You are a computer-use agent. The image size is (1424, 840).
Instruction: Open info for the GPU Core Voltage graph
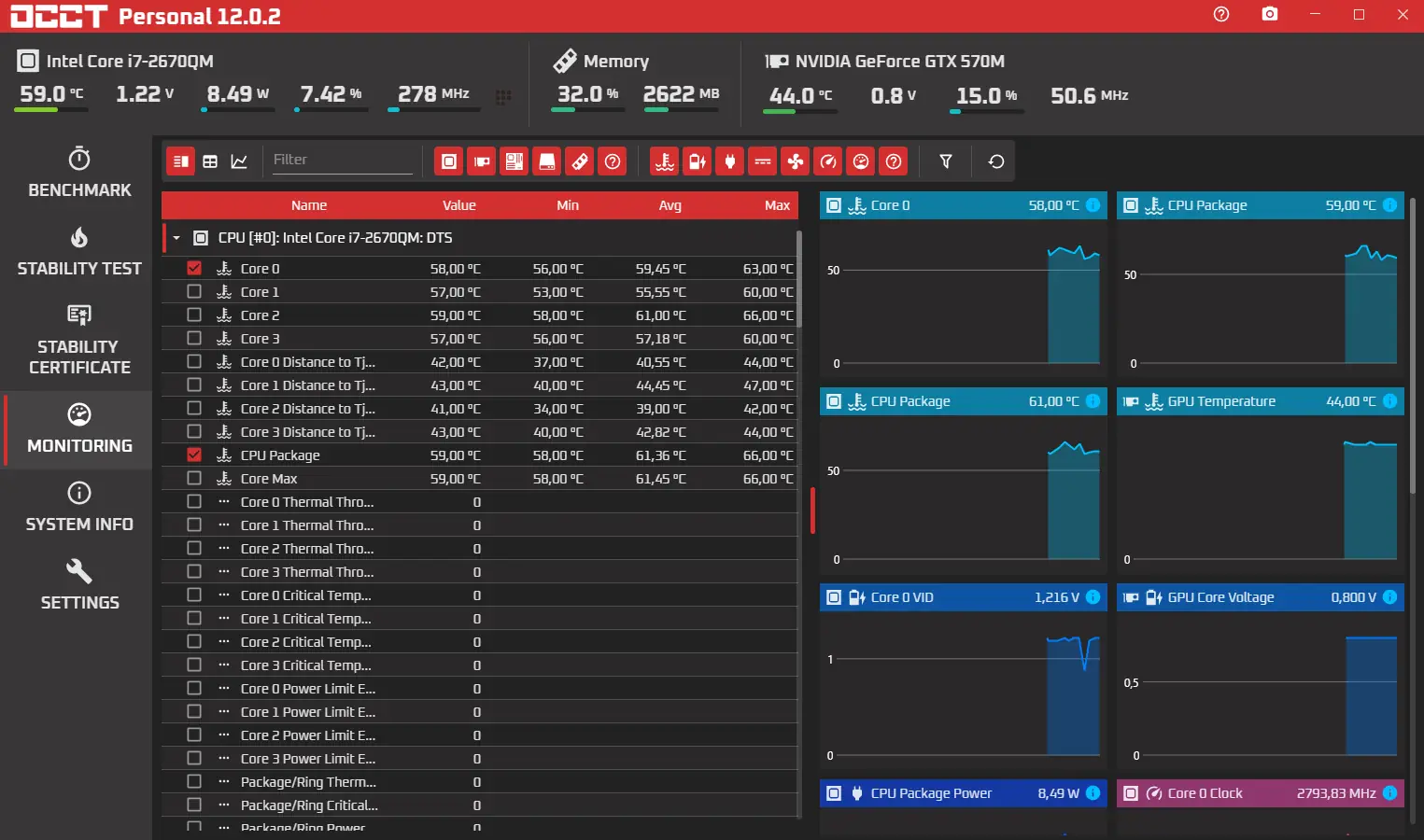(x=1389, y=597)
